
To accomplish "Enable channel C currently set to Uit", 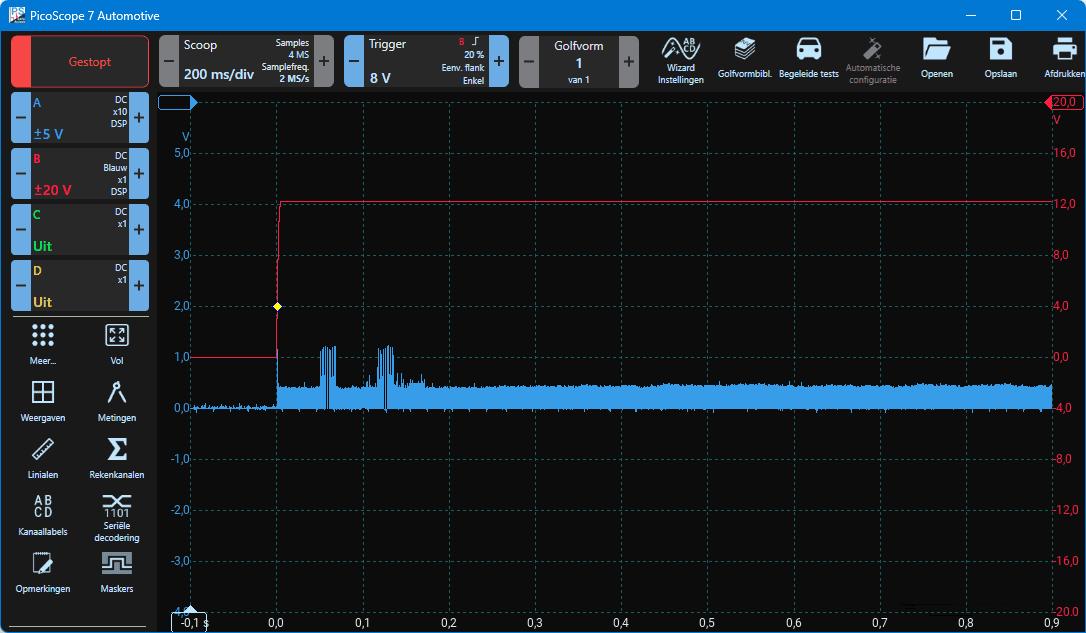I will click(x=79, y=230).
